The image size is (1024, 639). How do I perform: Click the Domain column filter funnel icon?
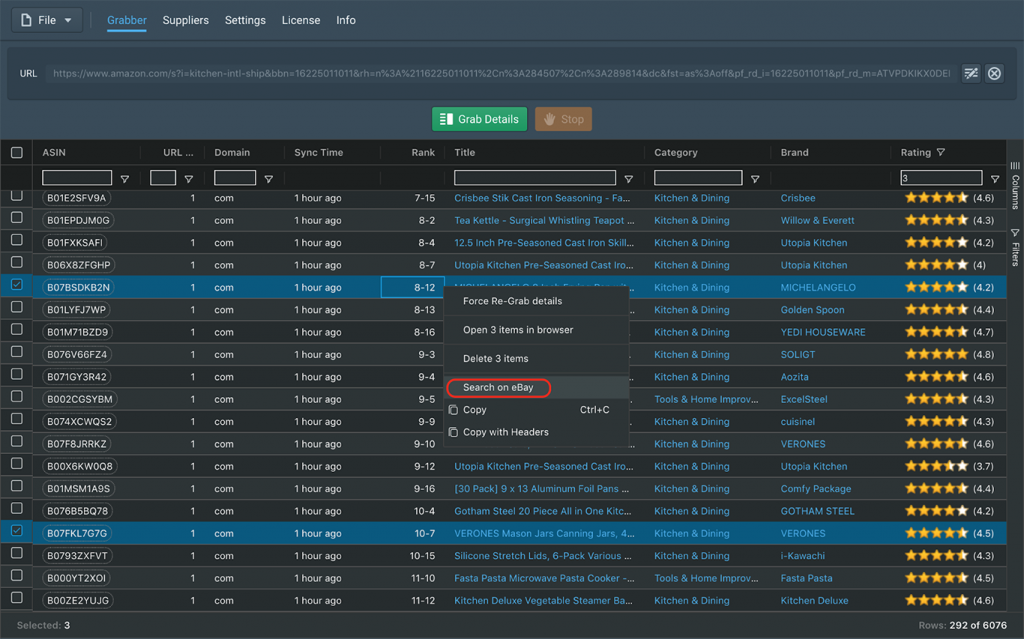pos(268,179)
